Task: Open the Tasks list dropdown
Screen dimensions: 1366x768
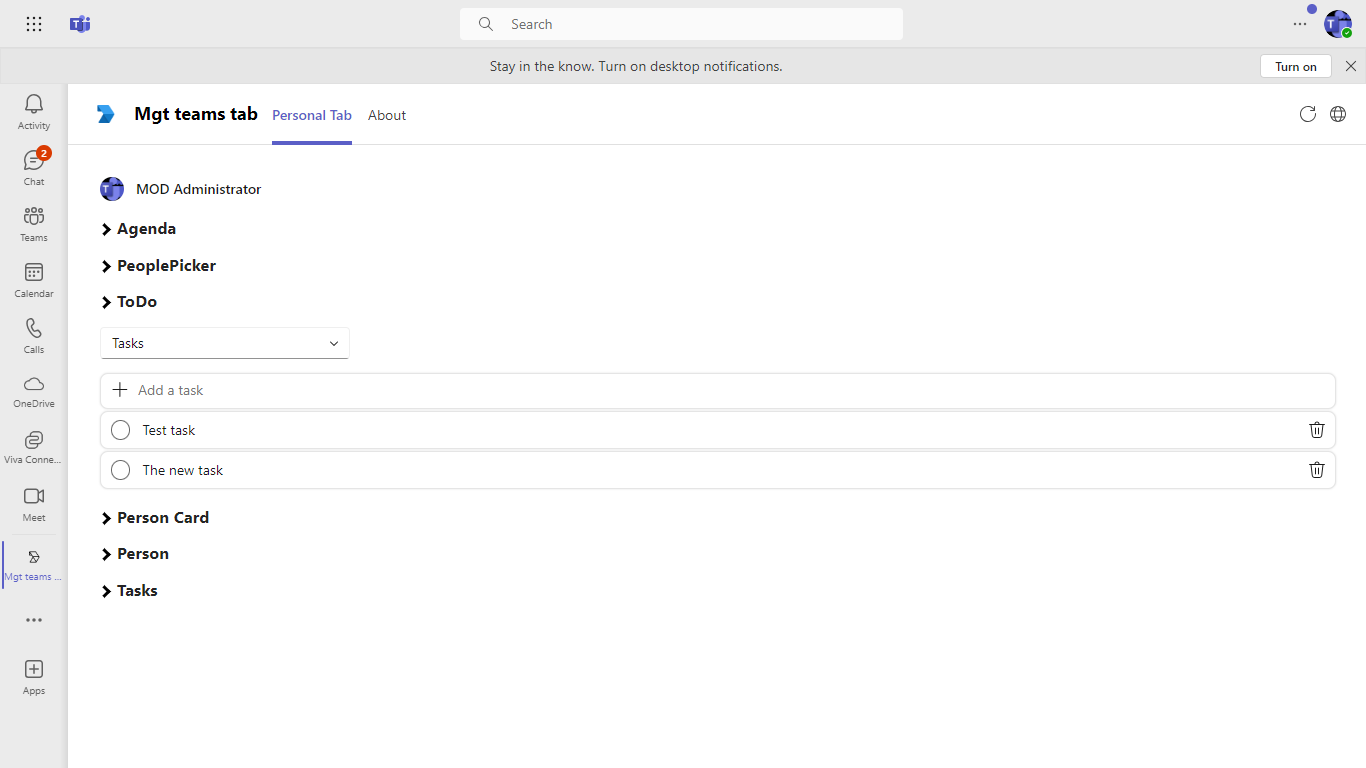Action: tap(225, 343)
